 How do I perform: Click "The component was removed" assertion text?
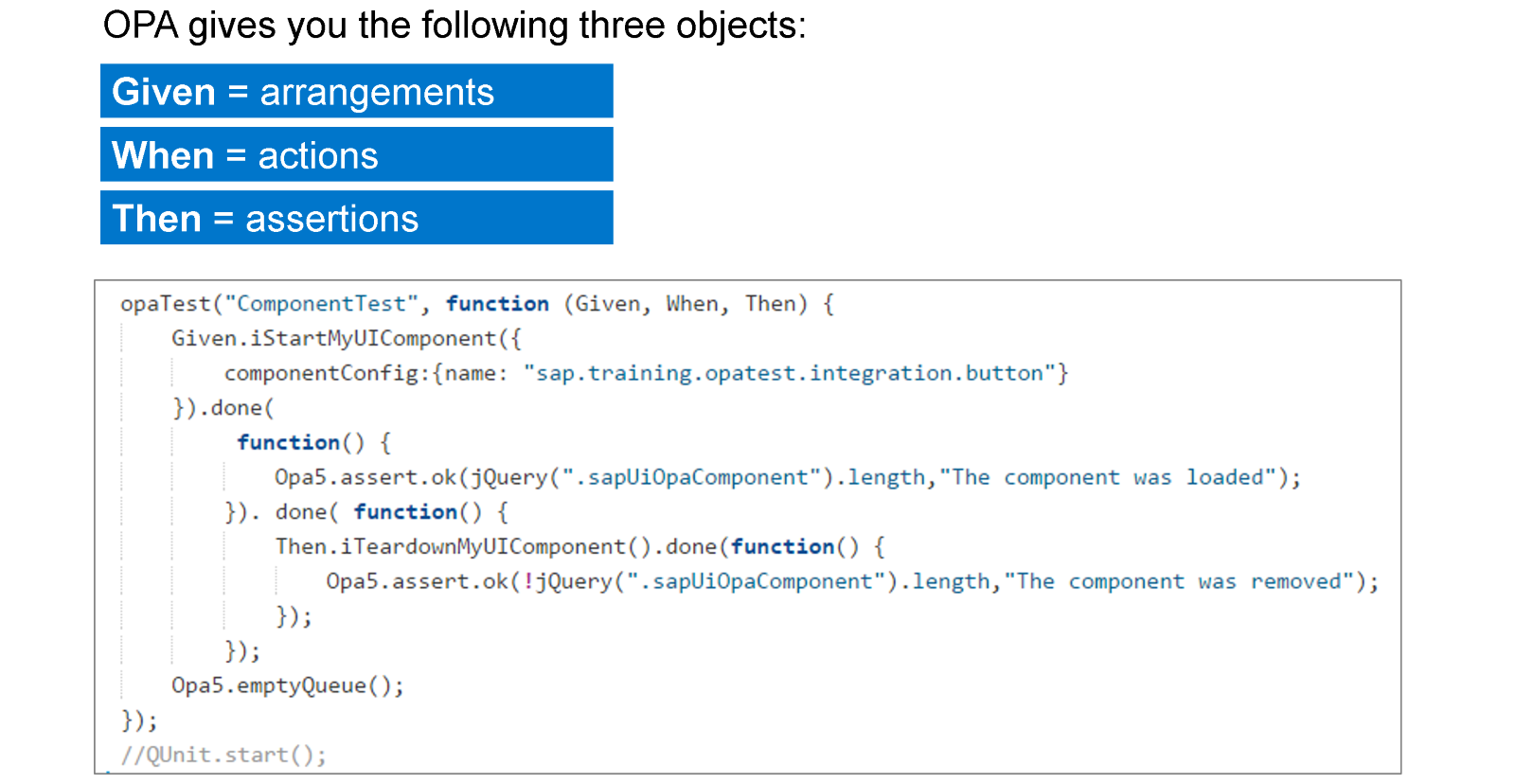point(1179,581)
